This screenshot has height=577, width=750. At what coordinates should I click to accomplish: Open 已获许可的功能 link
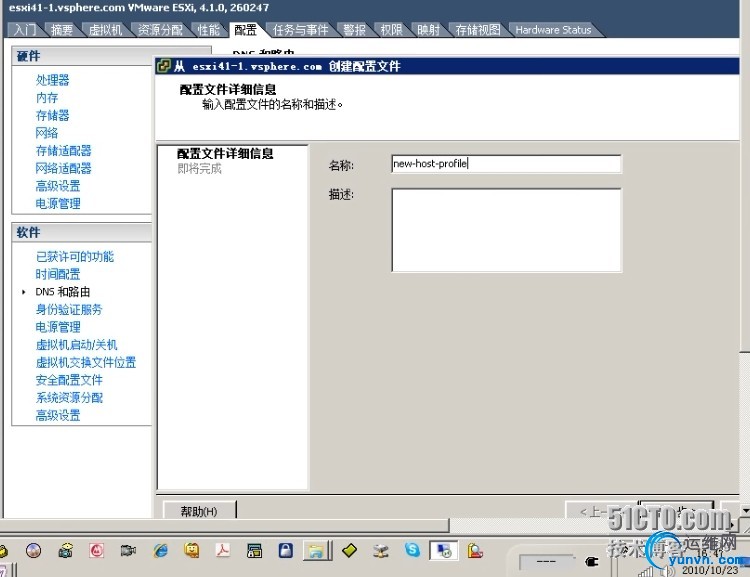[75, 256]
